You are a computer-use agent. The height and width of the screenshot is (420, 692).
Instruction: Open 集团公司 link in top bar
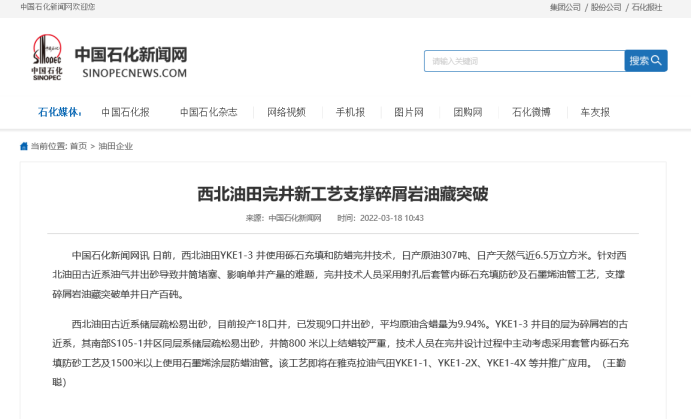pos(565,7)
